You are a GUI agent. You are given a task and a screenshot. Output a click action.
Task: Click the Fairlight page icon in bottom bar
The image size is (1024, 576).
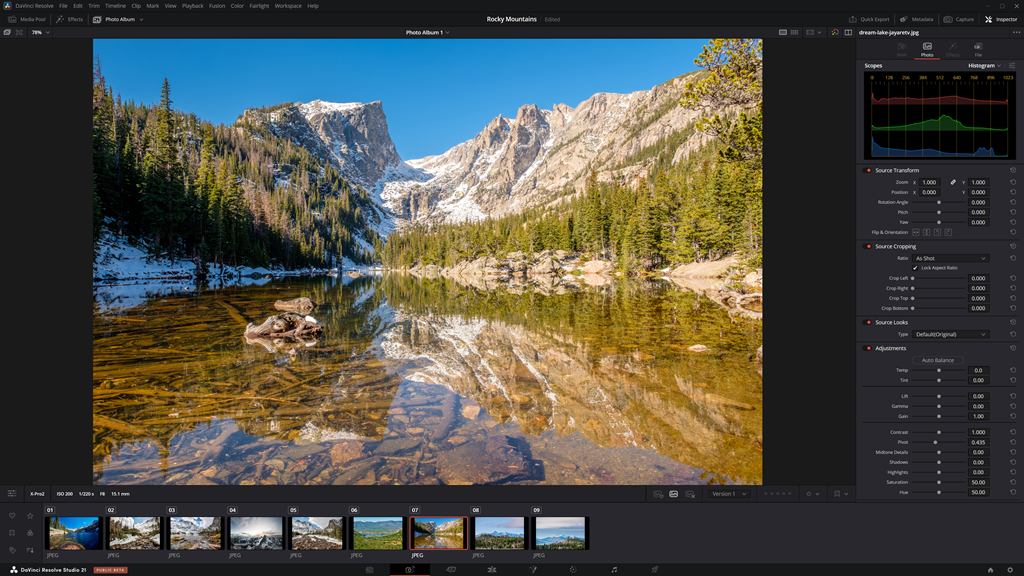[x=614, y=569]
